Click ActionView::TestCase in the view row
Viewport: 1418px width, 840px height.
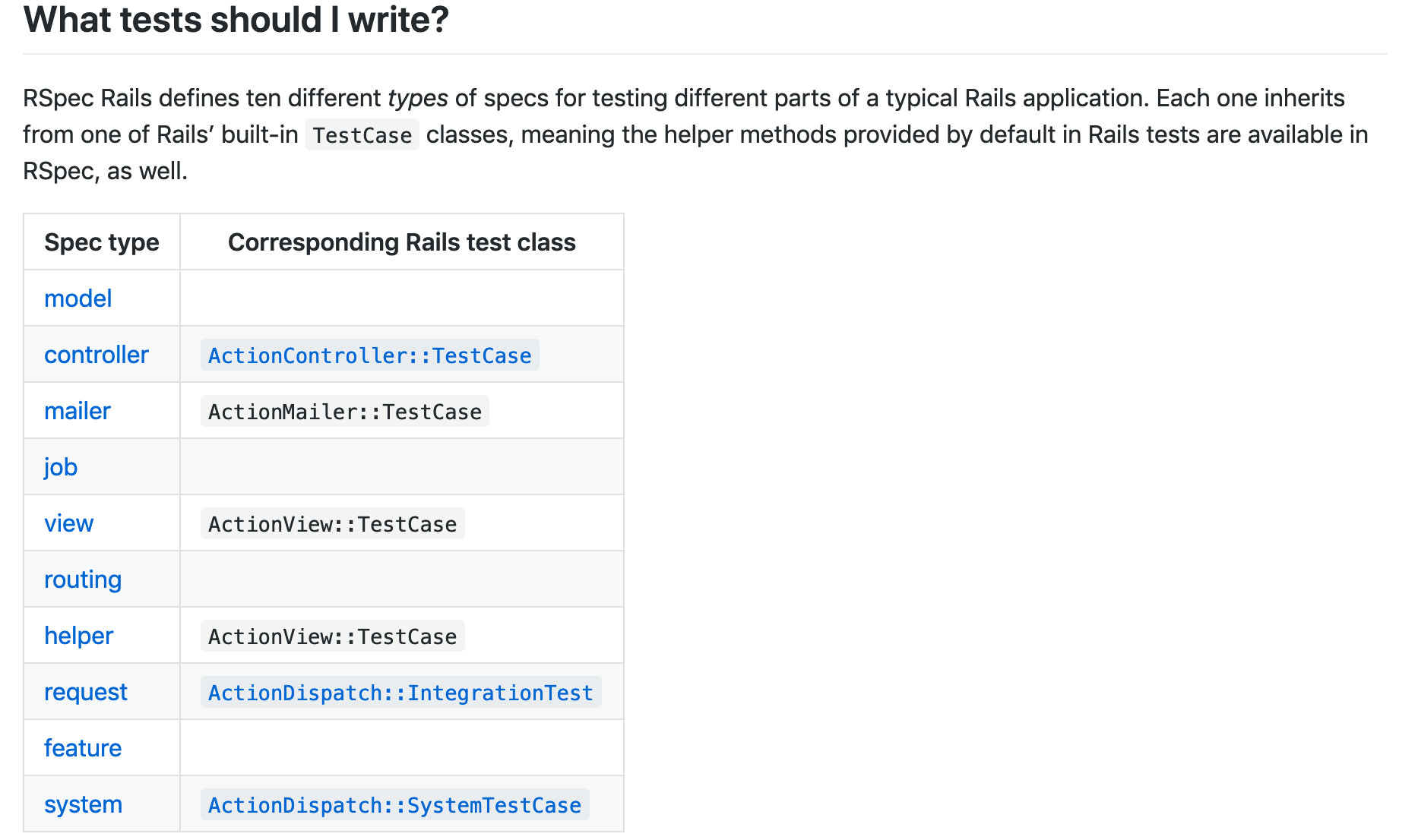tap(332, 524)
